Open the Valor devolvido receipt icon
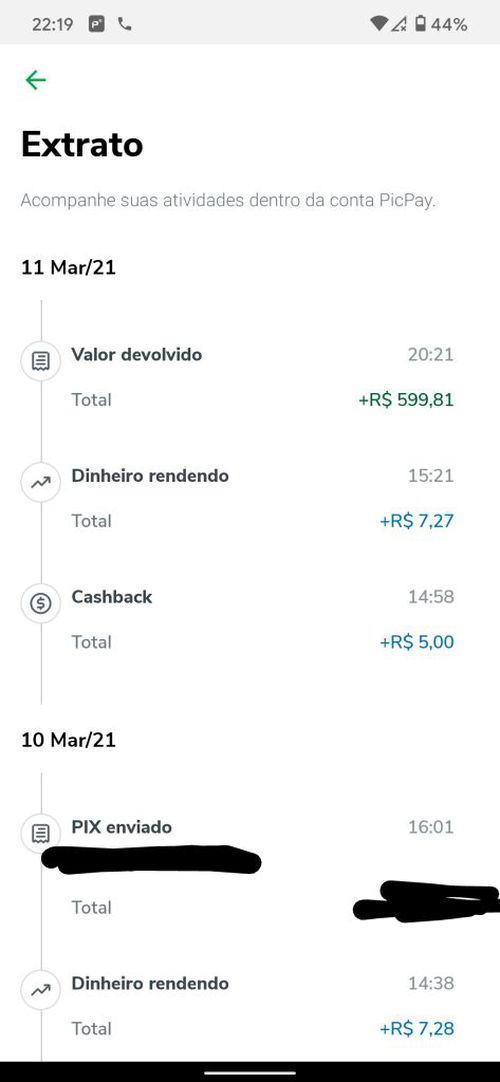Image resolution: width=500 pixels, height=1082 pixels. 41,361
